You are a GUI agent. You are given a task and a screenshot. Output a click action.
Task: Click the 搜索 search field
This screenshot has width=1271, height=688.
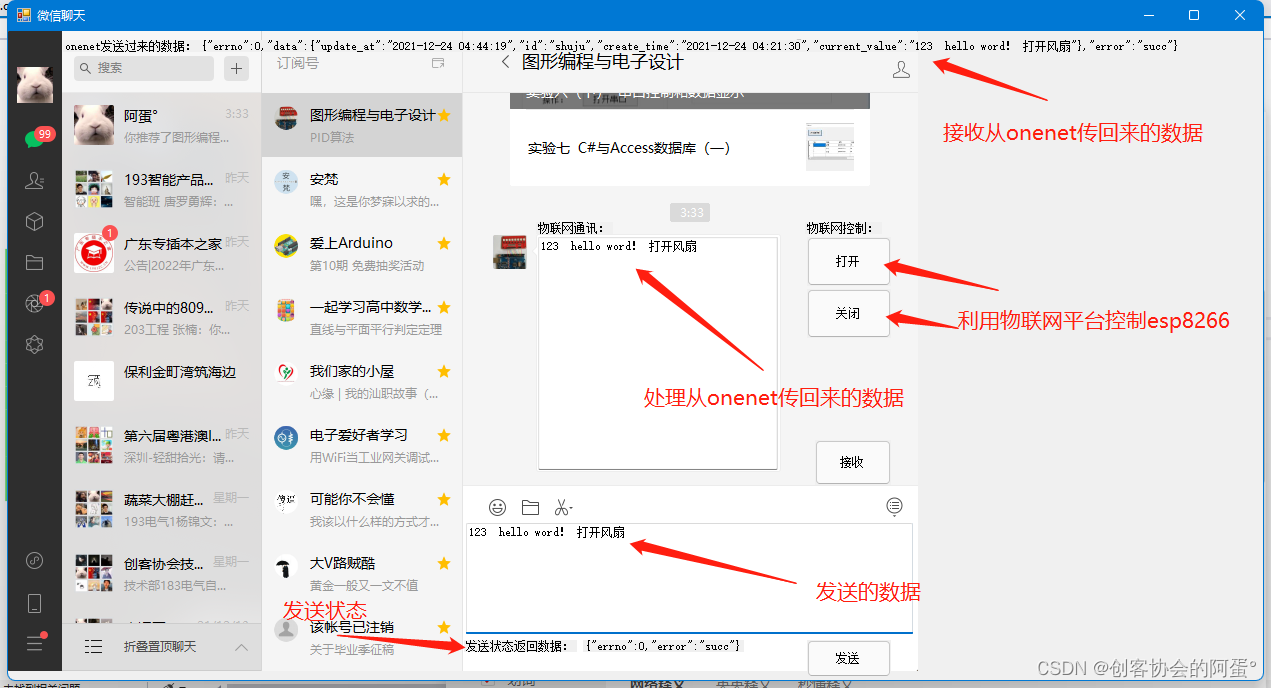(144, 68)
